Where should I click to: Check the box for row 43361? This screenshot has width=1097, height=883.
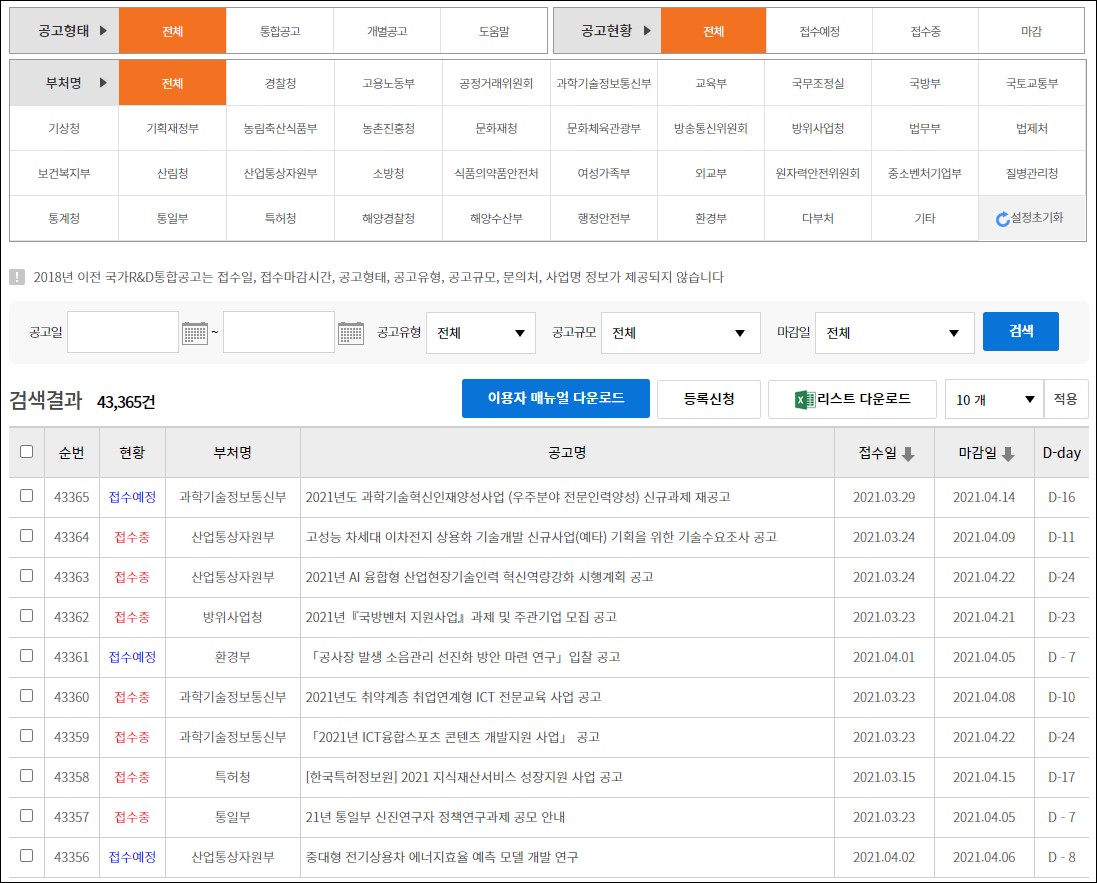(x=27, y=655)
